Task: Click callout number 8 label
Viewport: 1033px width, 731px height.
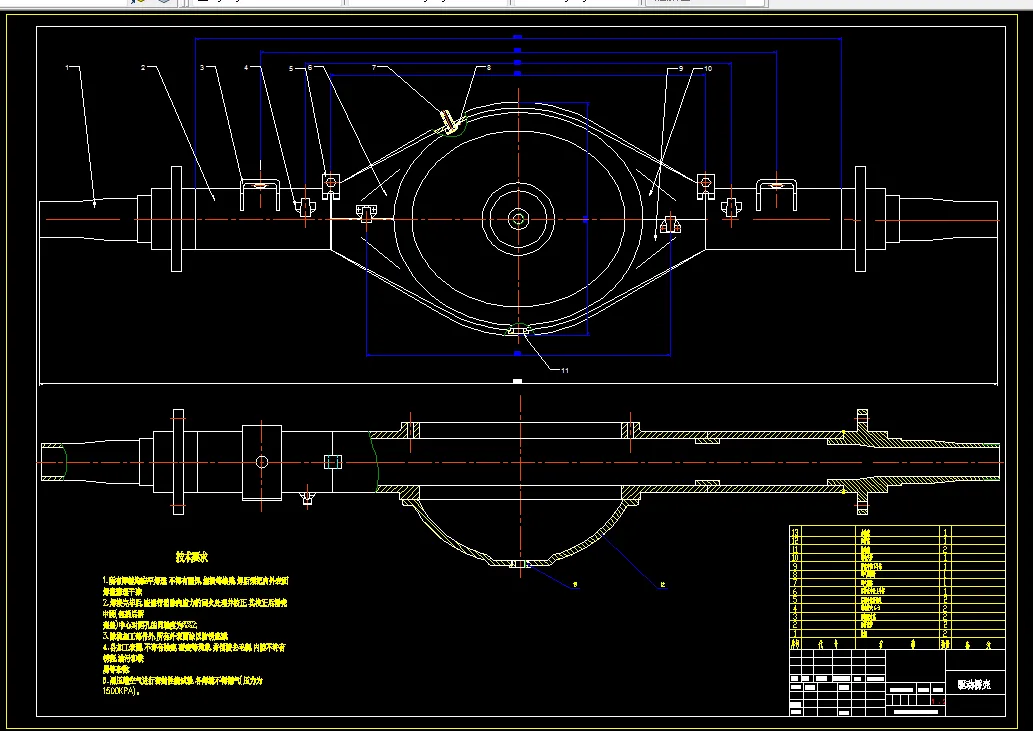Action: coord(488,68)
